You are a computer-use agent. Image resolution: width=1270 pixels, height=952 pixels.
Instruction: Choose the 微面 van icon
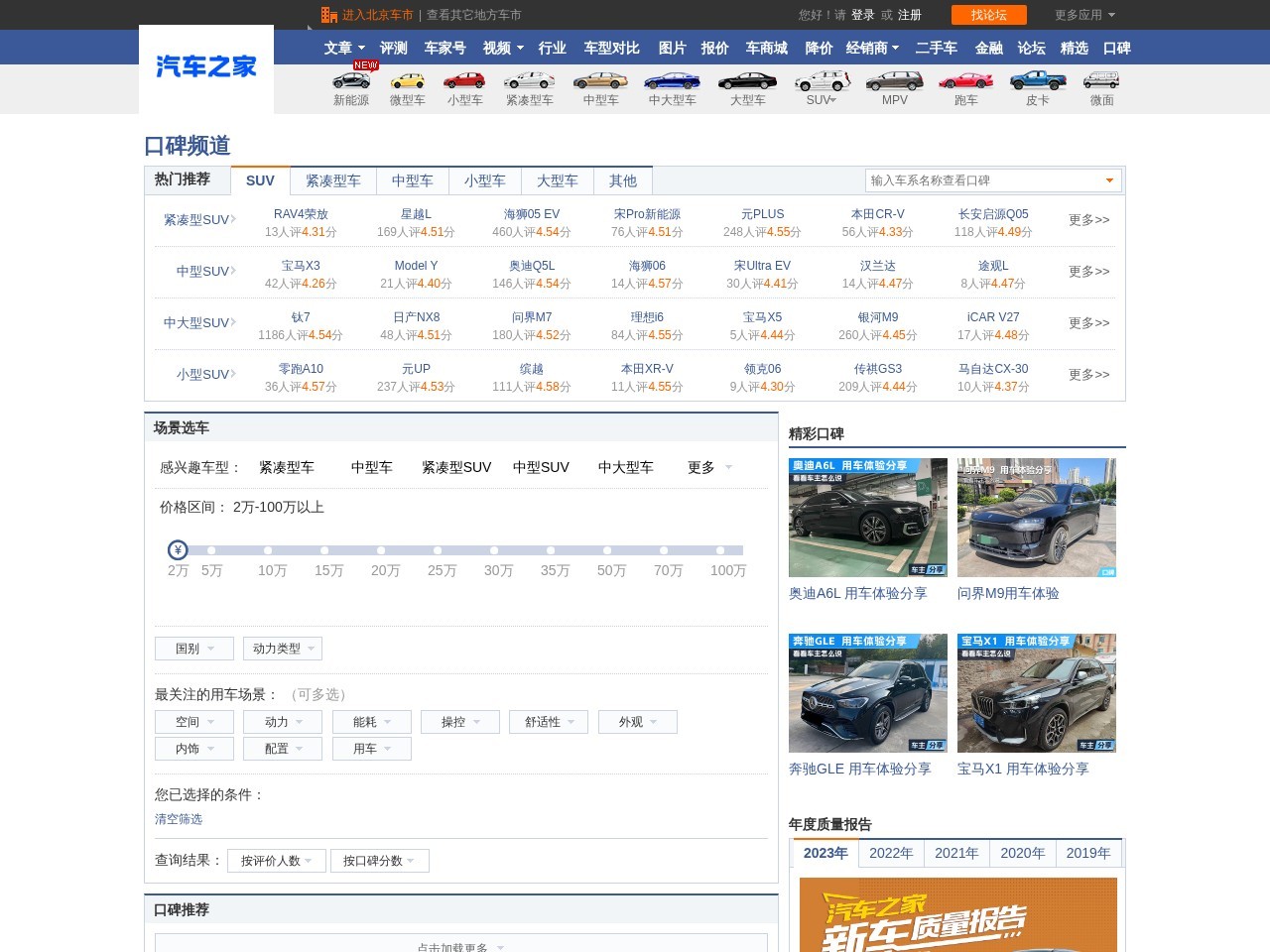tap(1101, 80)
